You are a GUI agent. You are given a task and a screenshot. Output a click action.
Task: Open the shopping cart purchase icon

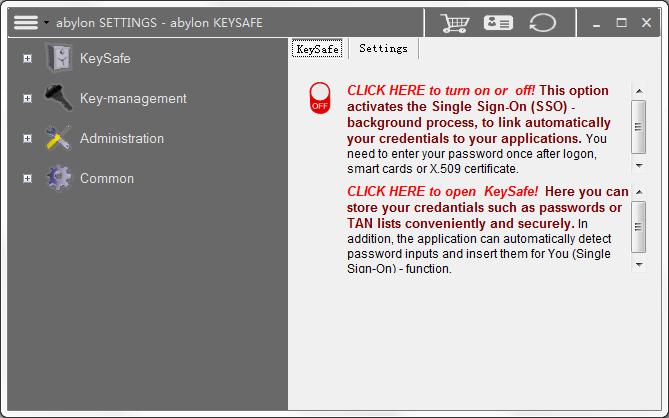pyautogui.click(x=454, y=23)
